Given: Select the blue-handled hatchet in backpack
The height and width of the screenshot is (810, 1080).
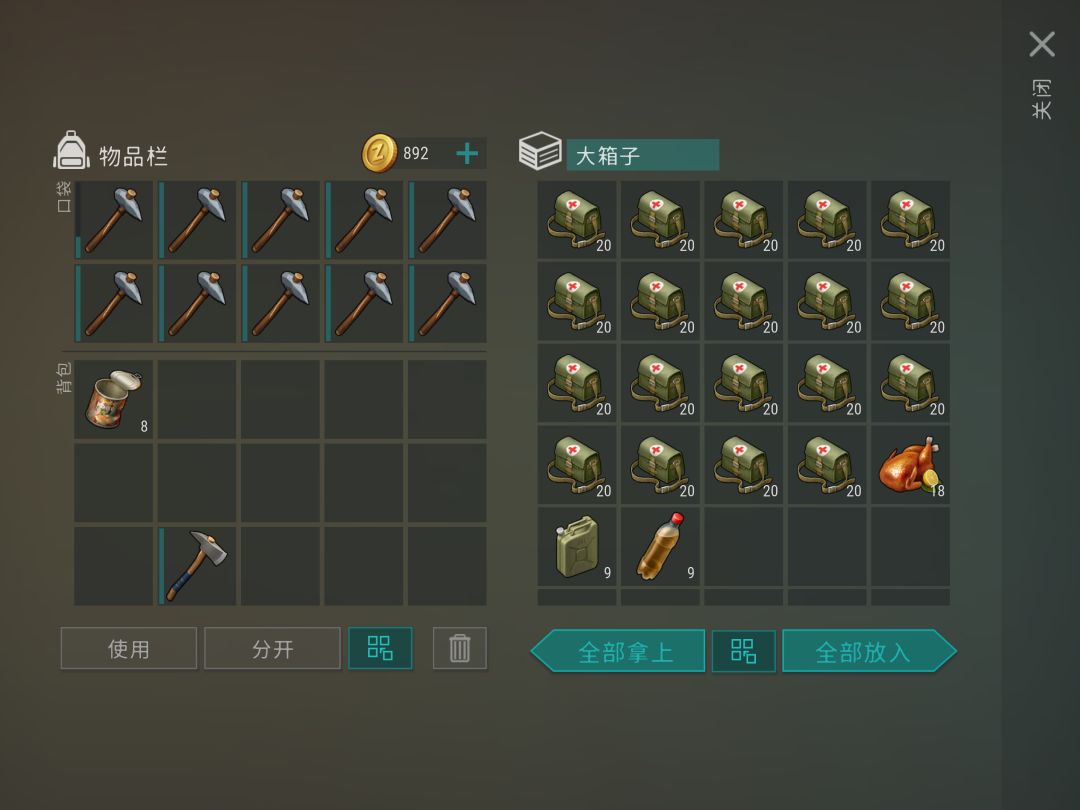Looking at the screenshot, I should pos(197,566).
